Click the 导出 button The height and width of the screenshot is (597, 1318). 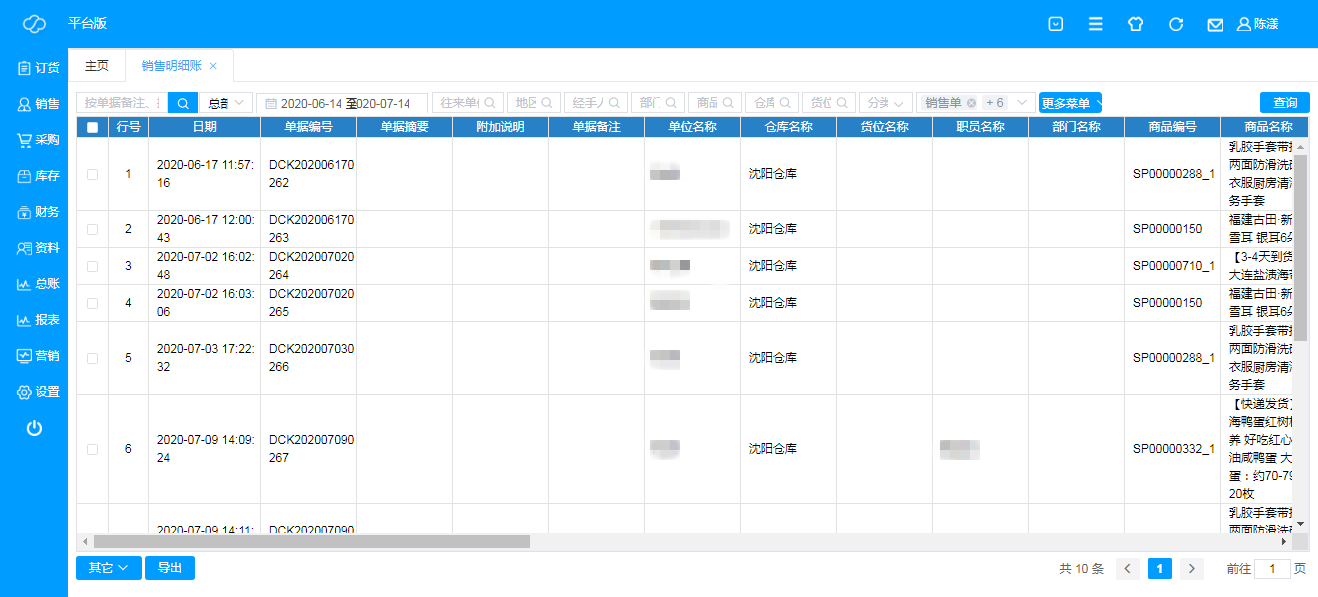[x=170, y=568]
